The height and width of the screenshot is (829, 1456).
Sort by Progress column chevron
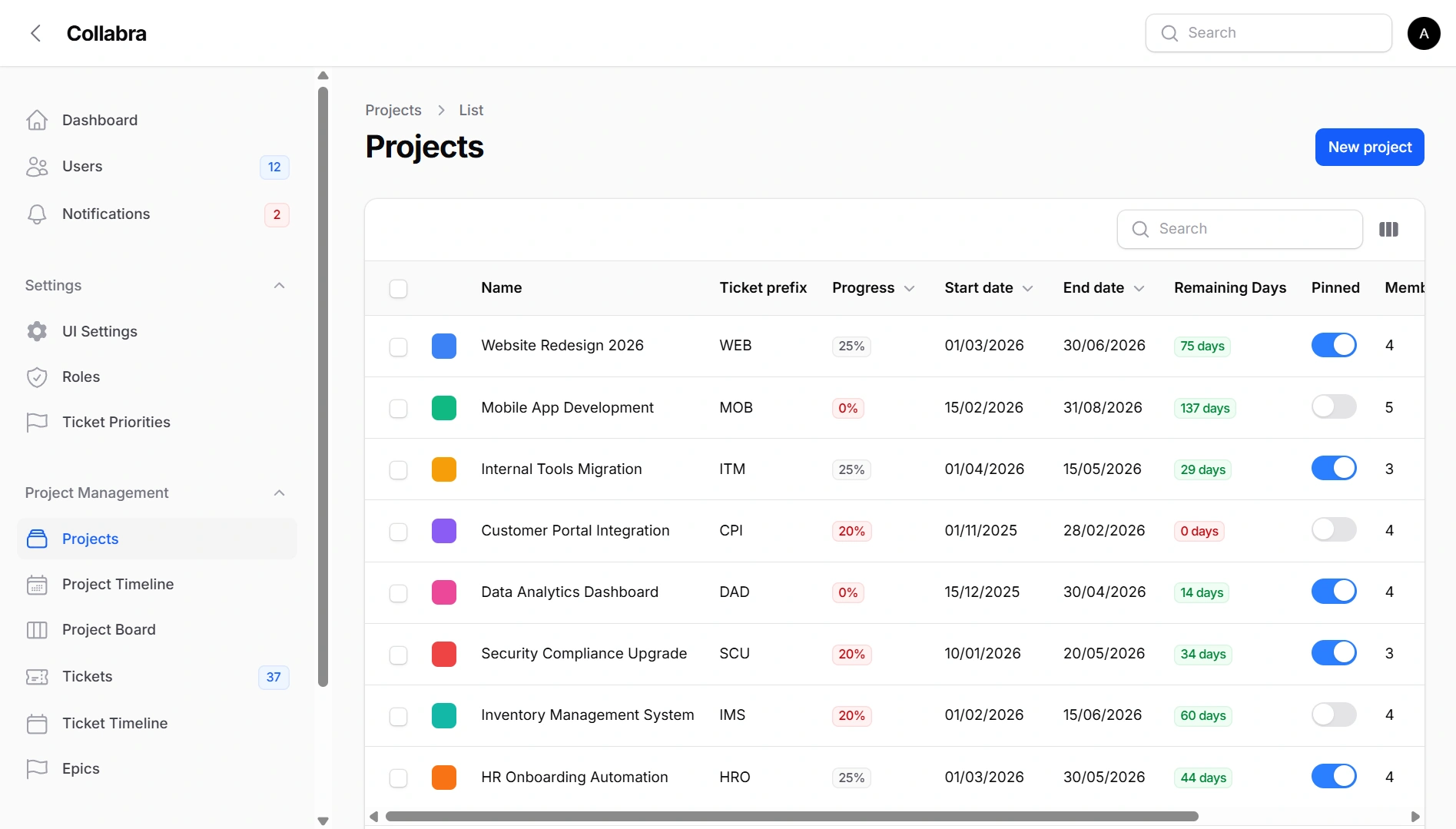pyautogui.click(x=910, y=289)
